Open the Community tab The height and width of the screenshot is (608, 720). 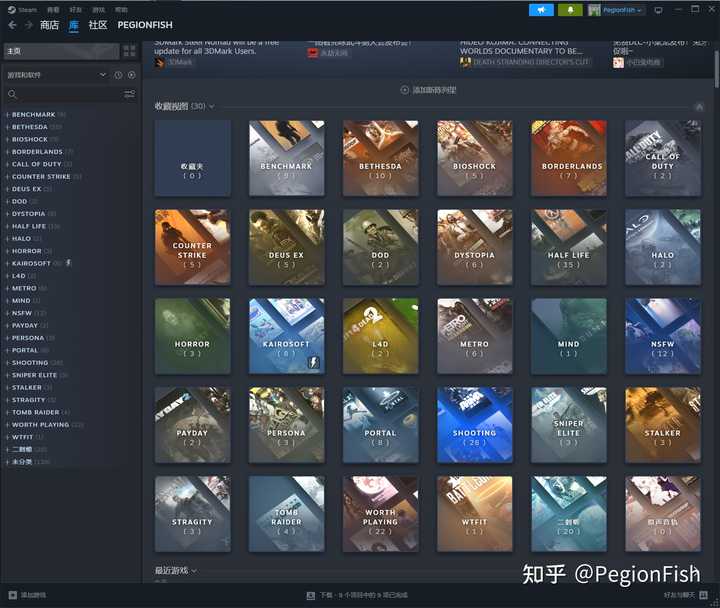point(98,25)
